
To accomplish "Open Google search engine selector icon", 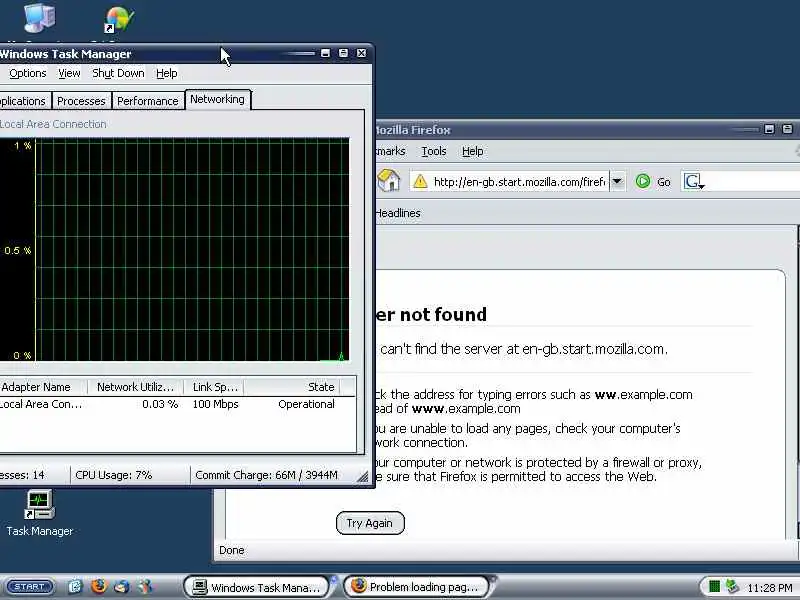I will click(x=694, y=181).
